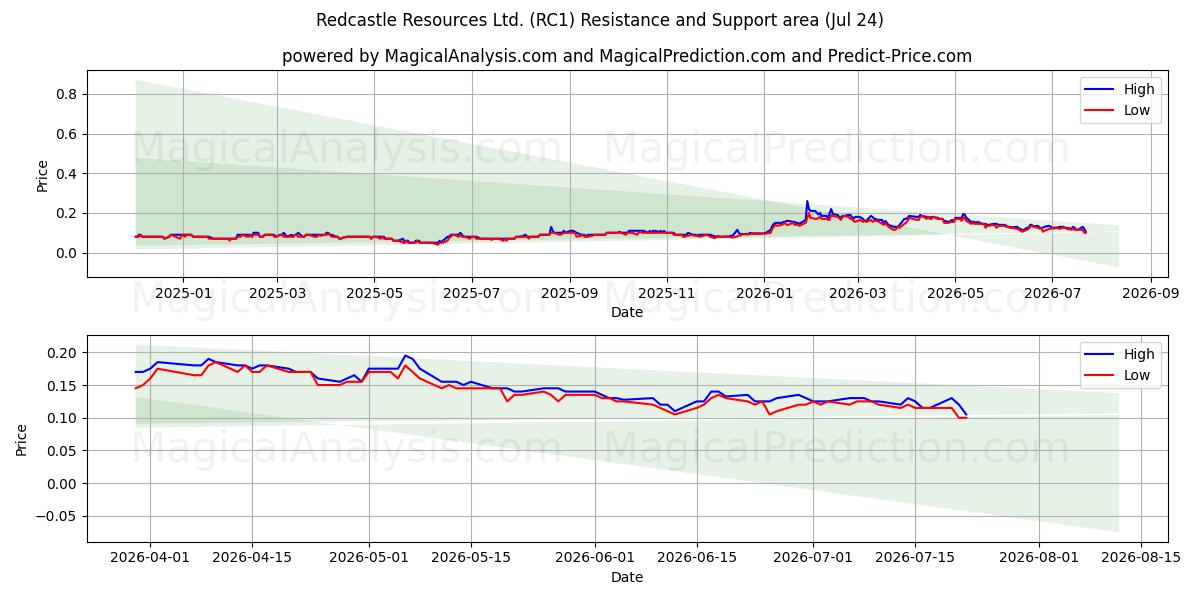Click the 'Price' y-axis label of top chart

click(x=42, y=174)
